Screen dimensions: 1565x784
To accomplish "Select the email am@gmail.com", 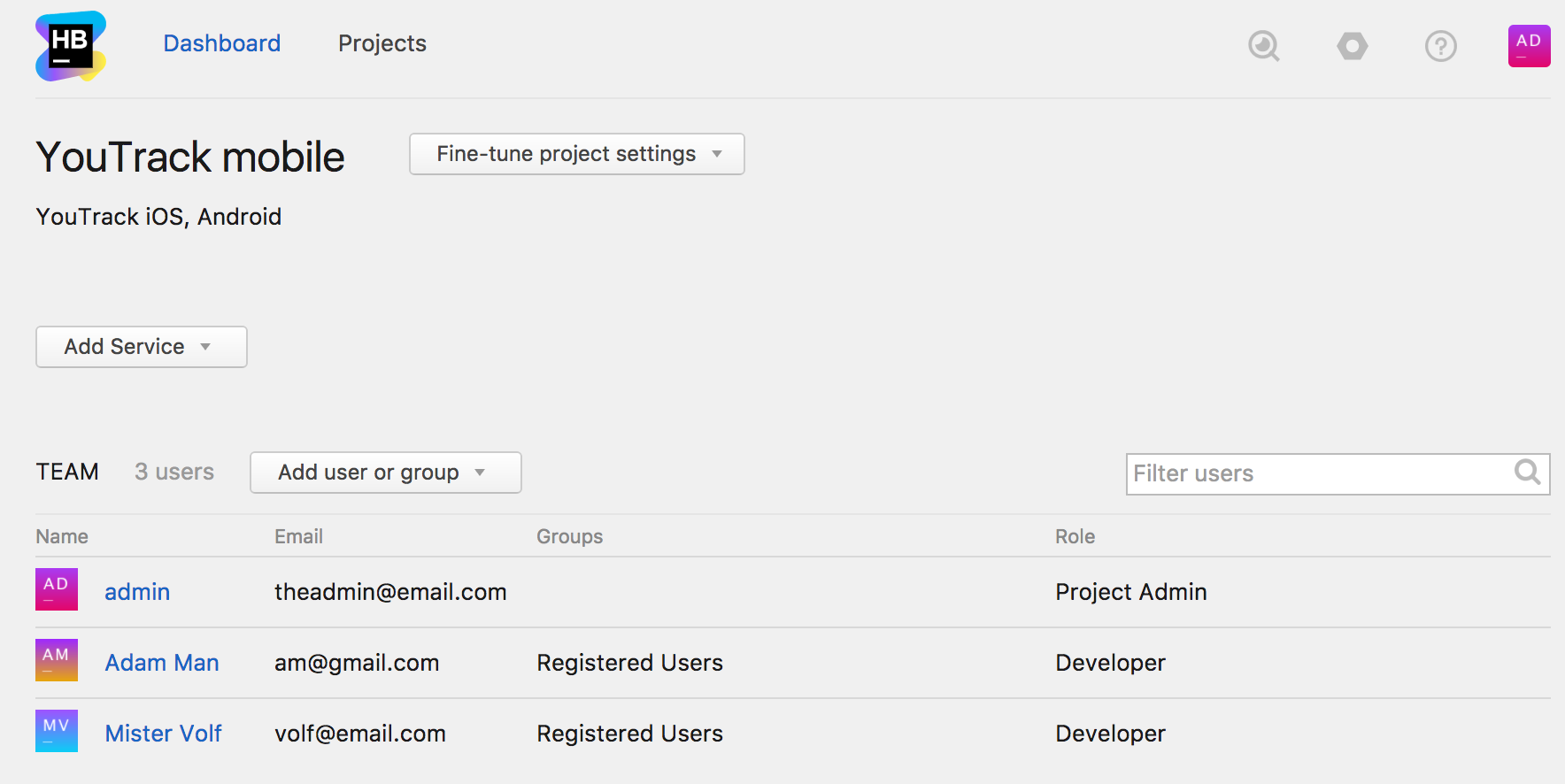I will (x=357, y=664).
